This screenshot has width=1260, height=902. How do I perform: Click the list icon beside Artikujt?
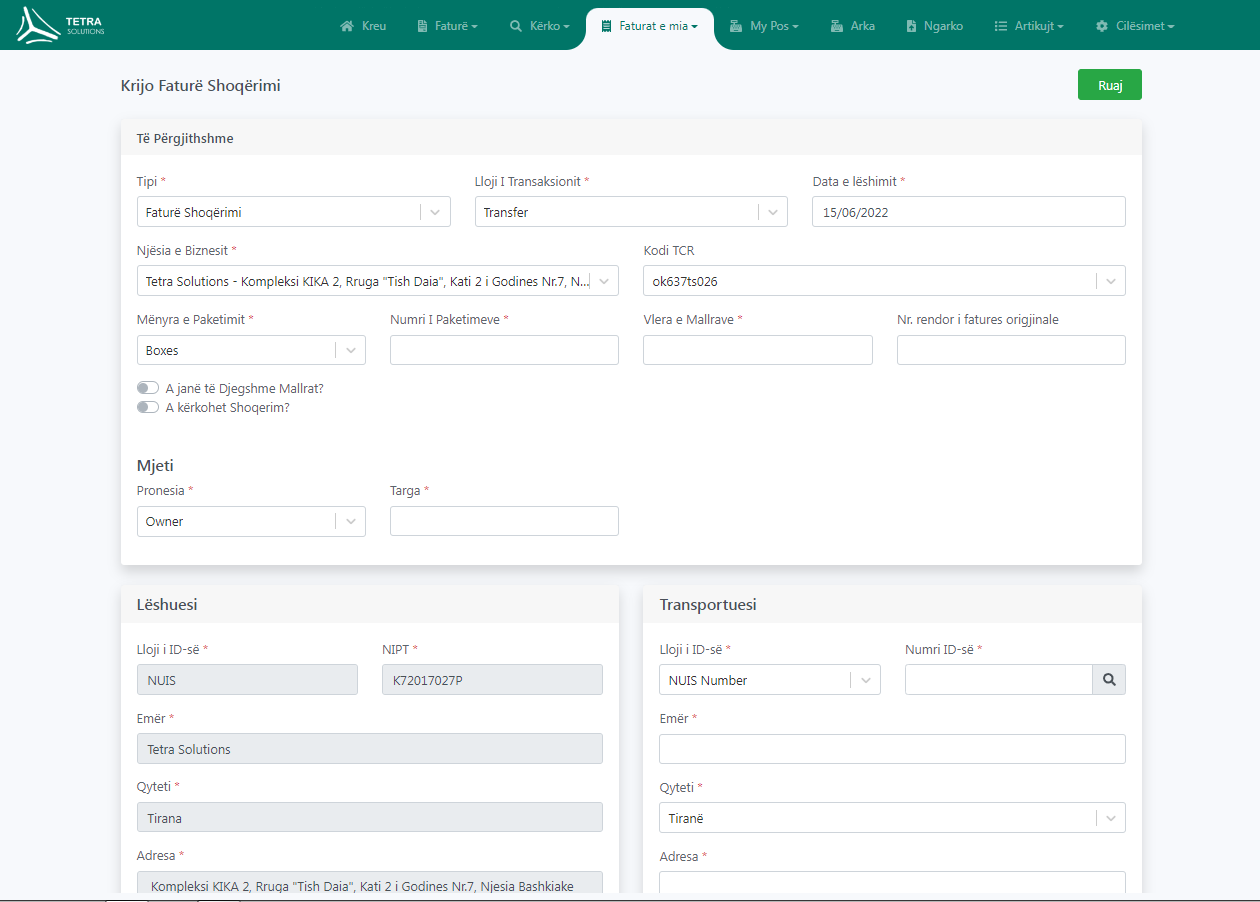[x=1000, y=26]
